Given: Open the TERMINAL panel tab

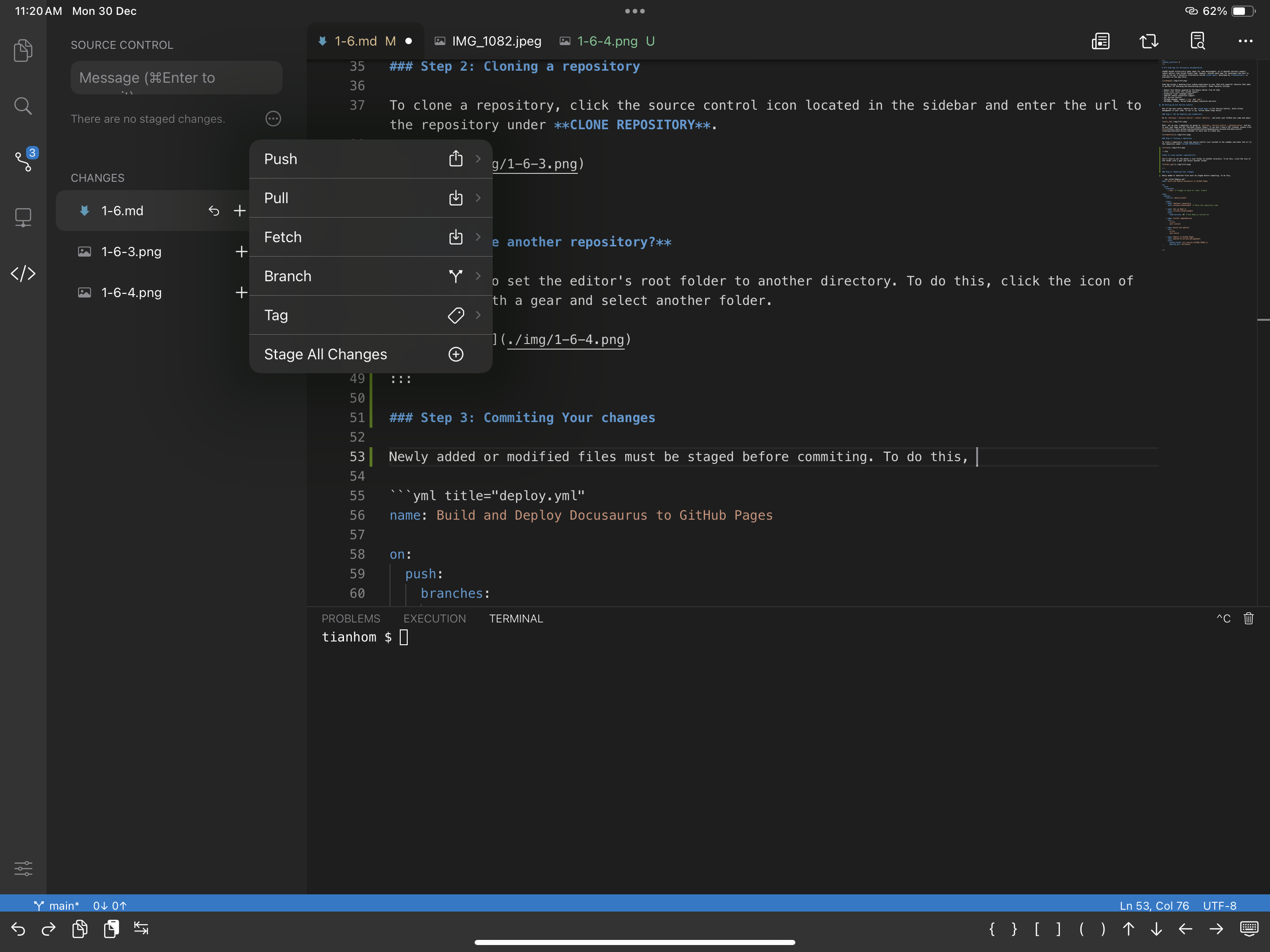Looking at the screenshot, I should tap(516, 618).
